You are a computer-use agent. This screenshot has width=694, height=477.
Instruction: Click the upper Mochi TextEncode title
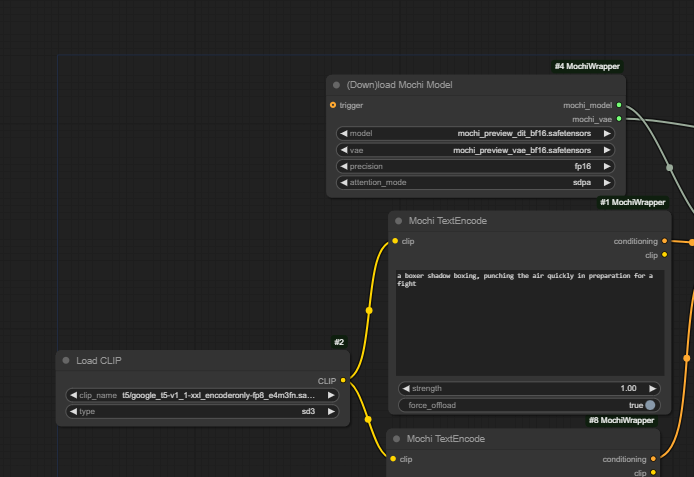tap(447, 221)
